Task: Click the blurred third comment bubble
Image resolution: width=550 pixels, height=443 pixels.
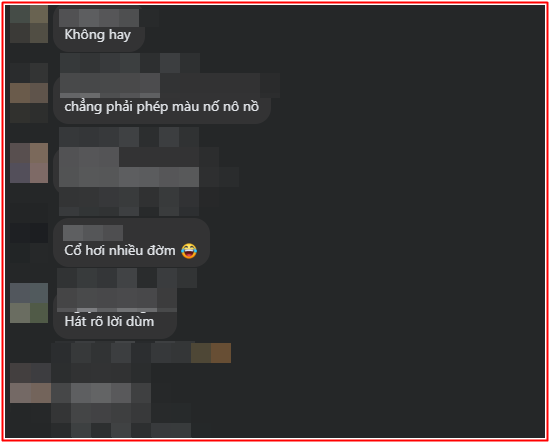Action: point(129,167)
